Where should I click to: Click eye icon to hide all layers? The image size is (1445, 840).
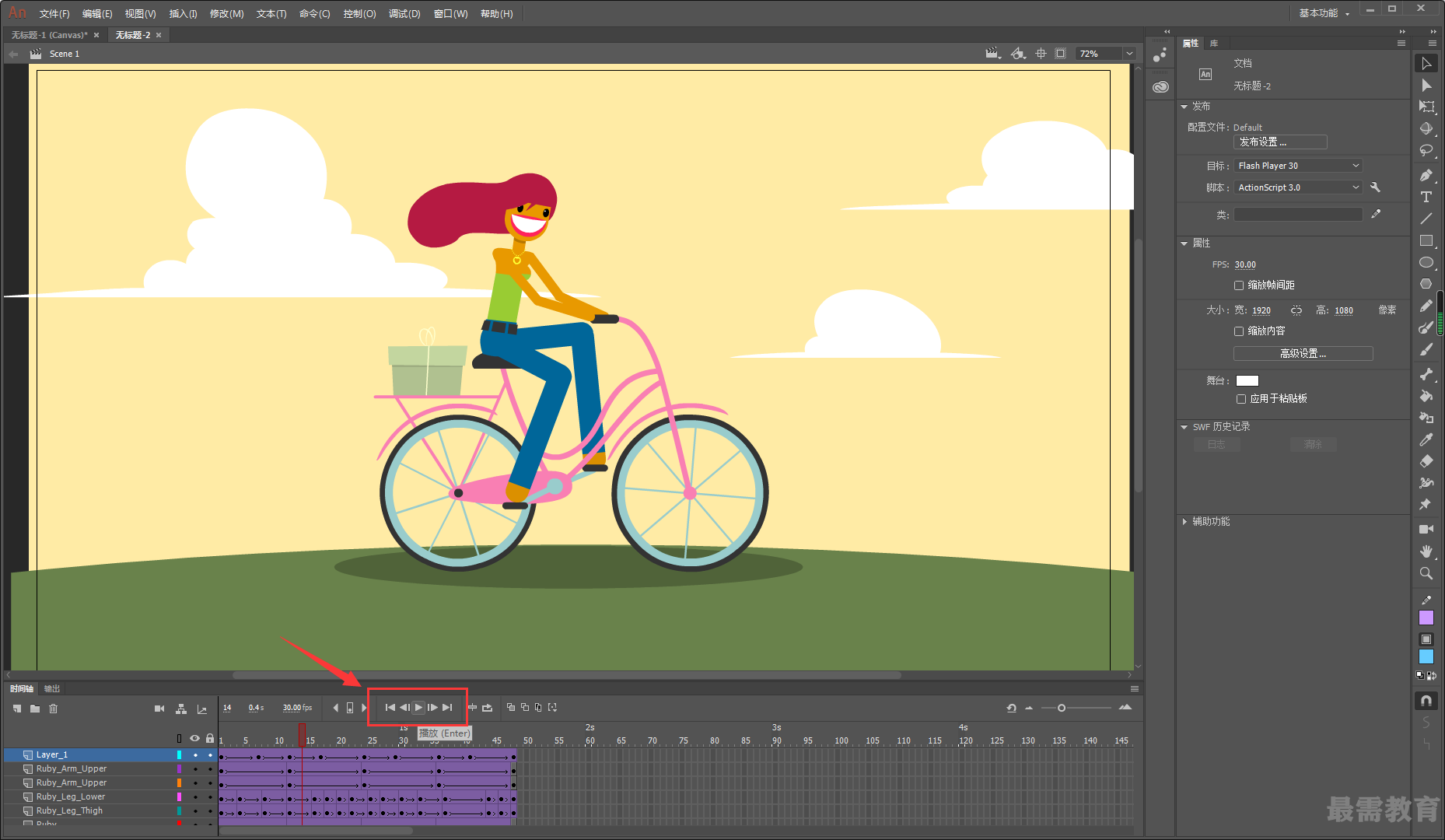194,738
